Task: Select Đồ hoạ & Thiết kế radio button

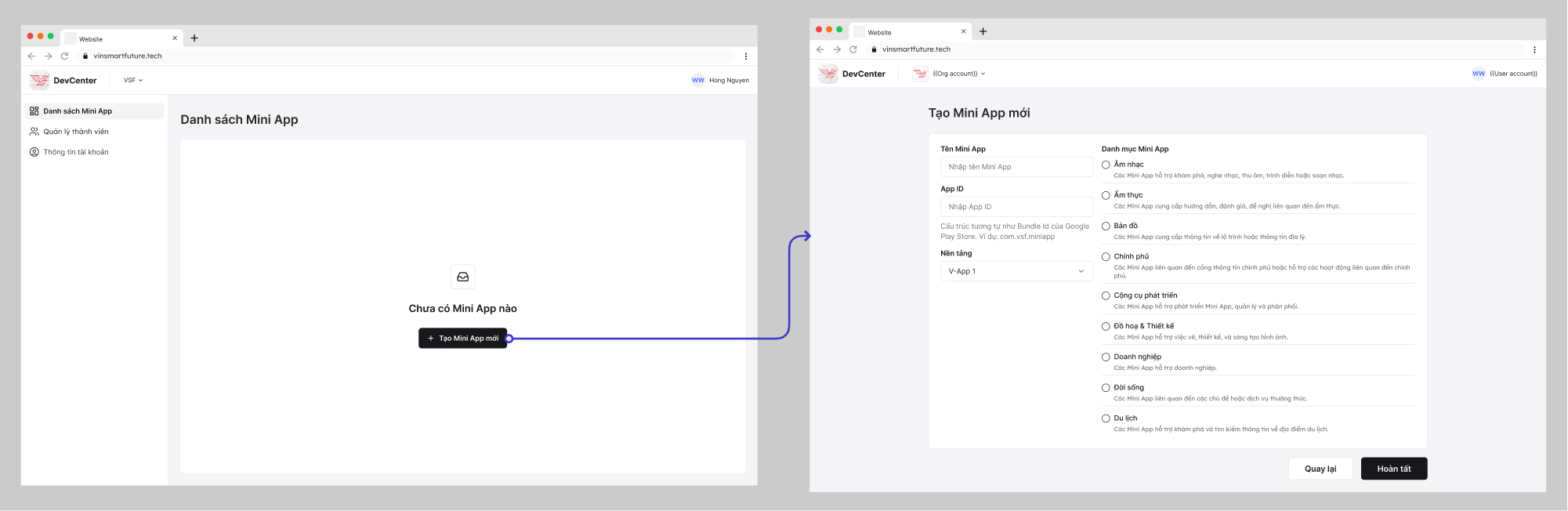Action: (x=1106, y=326)
